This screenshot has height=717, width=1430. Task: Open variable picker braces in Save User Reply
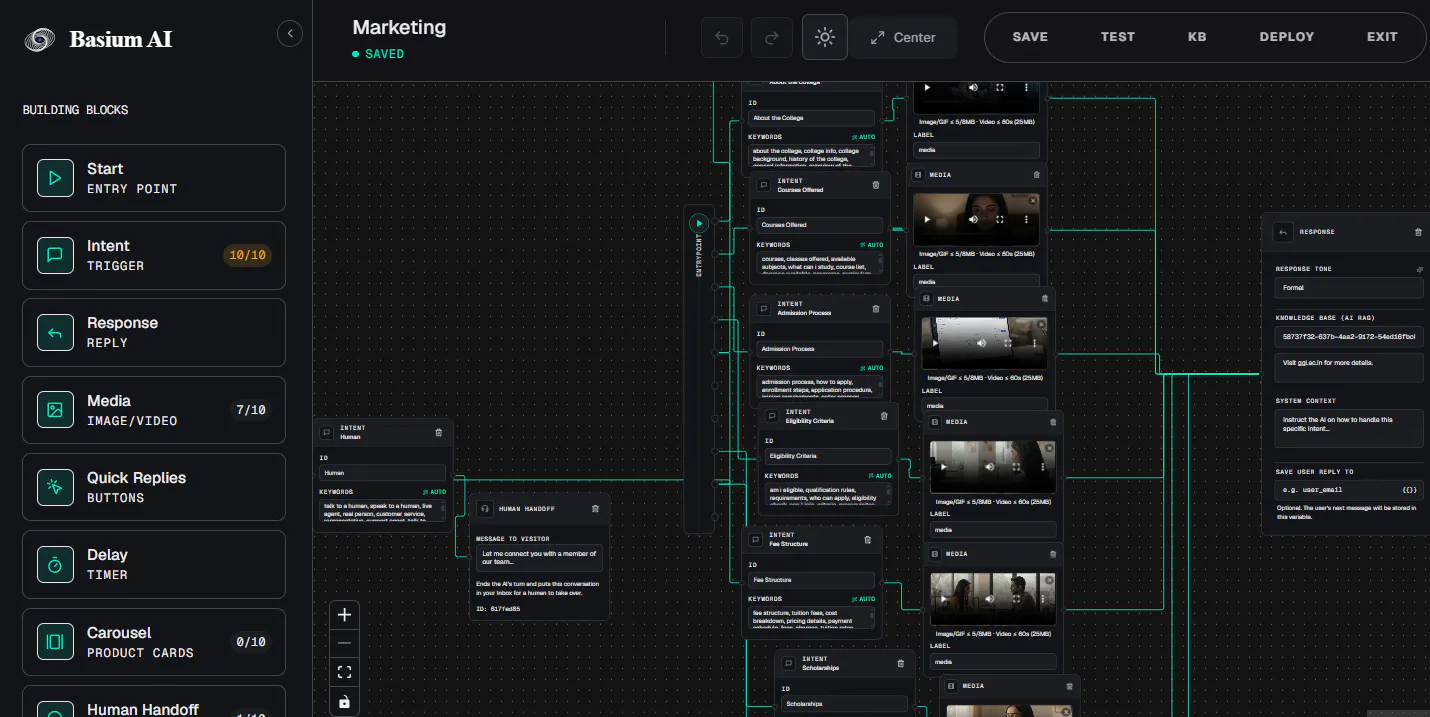[x=1409, y=491]
